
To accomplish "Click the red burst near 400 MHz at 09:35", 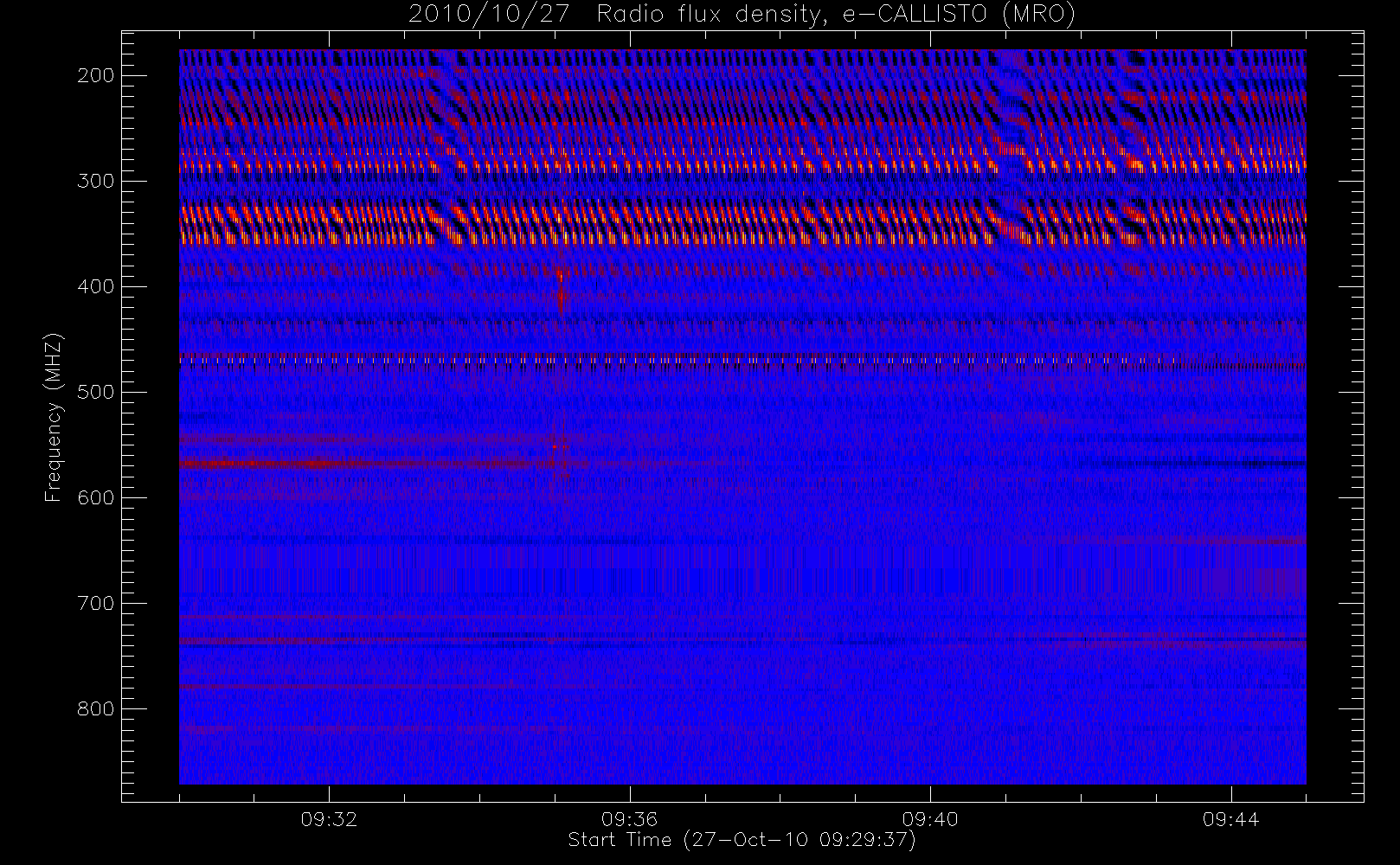I will 562,290.
